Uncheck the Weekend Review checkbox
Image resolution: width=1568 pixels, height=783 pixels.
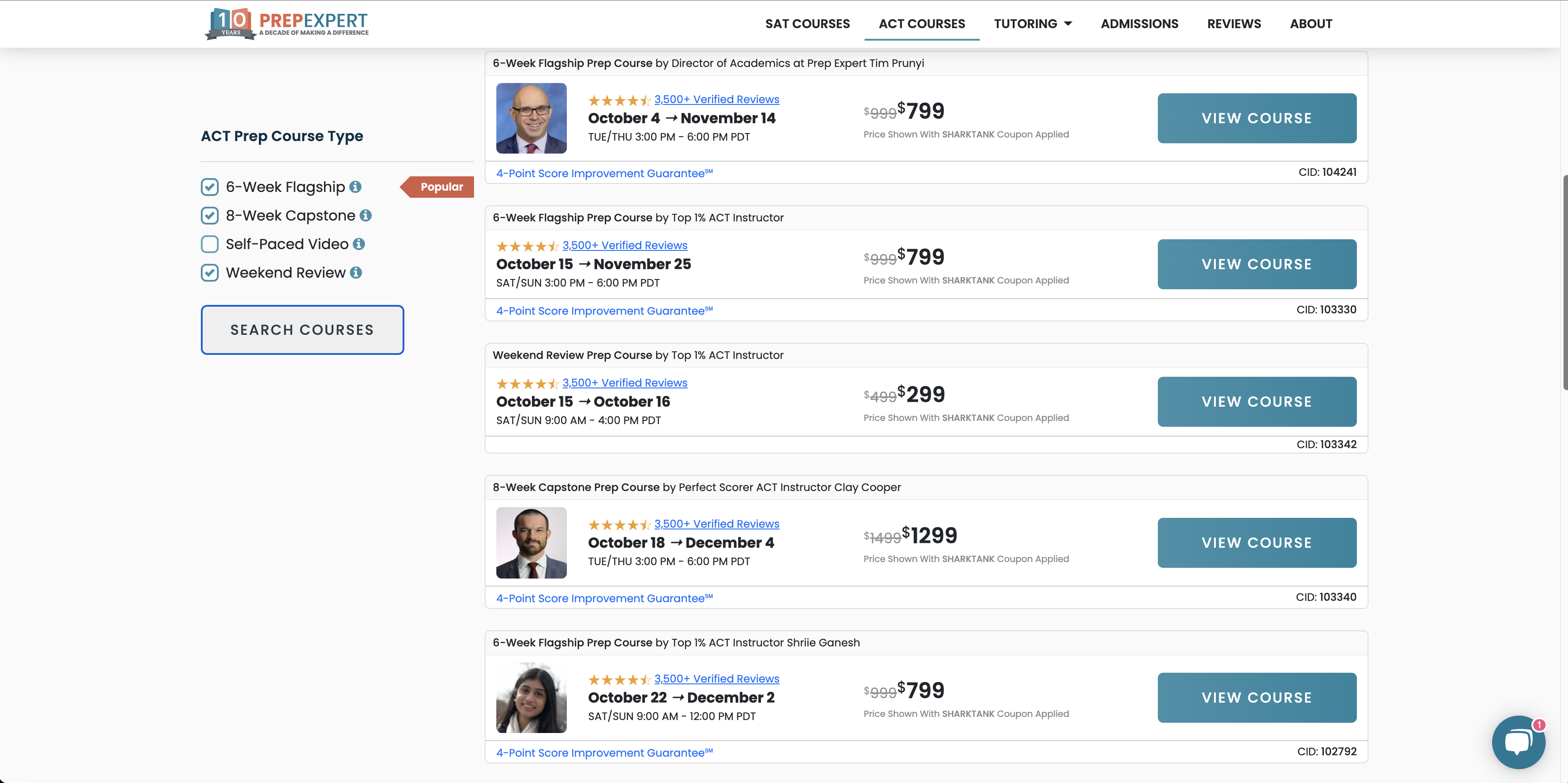210,273
